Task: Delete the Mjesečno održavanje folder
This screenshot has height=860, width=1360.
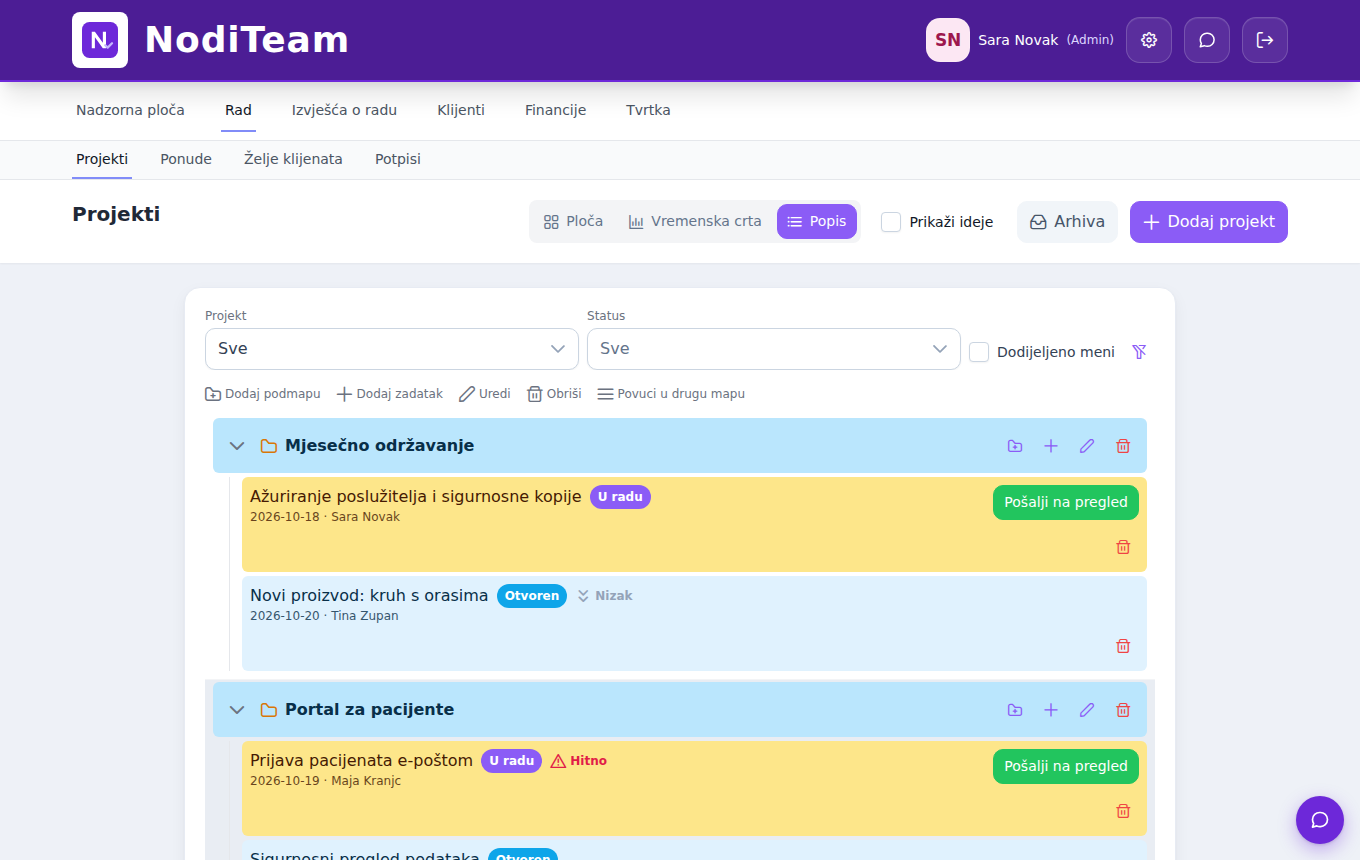Action: [1123, 446]
